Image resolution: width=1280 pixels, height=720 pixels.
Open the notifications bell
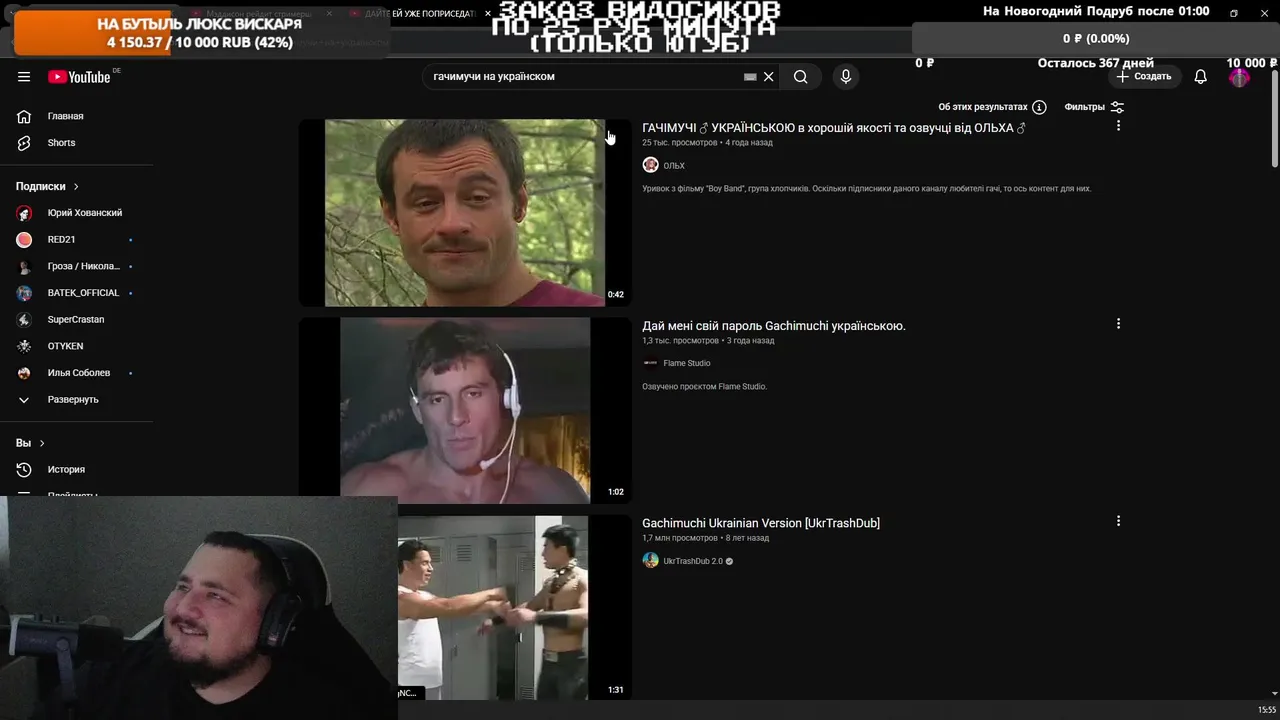pos(1201,77)
